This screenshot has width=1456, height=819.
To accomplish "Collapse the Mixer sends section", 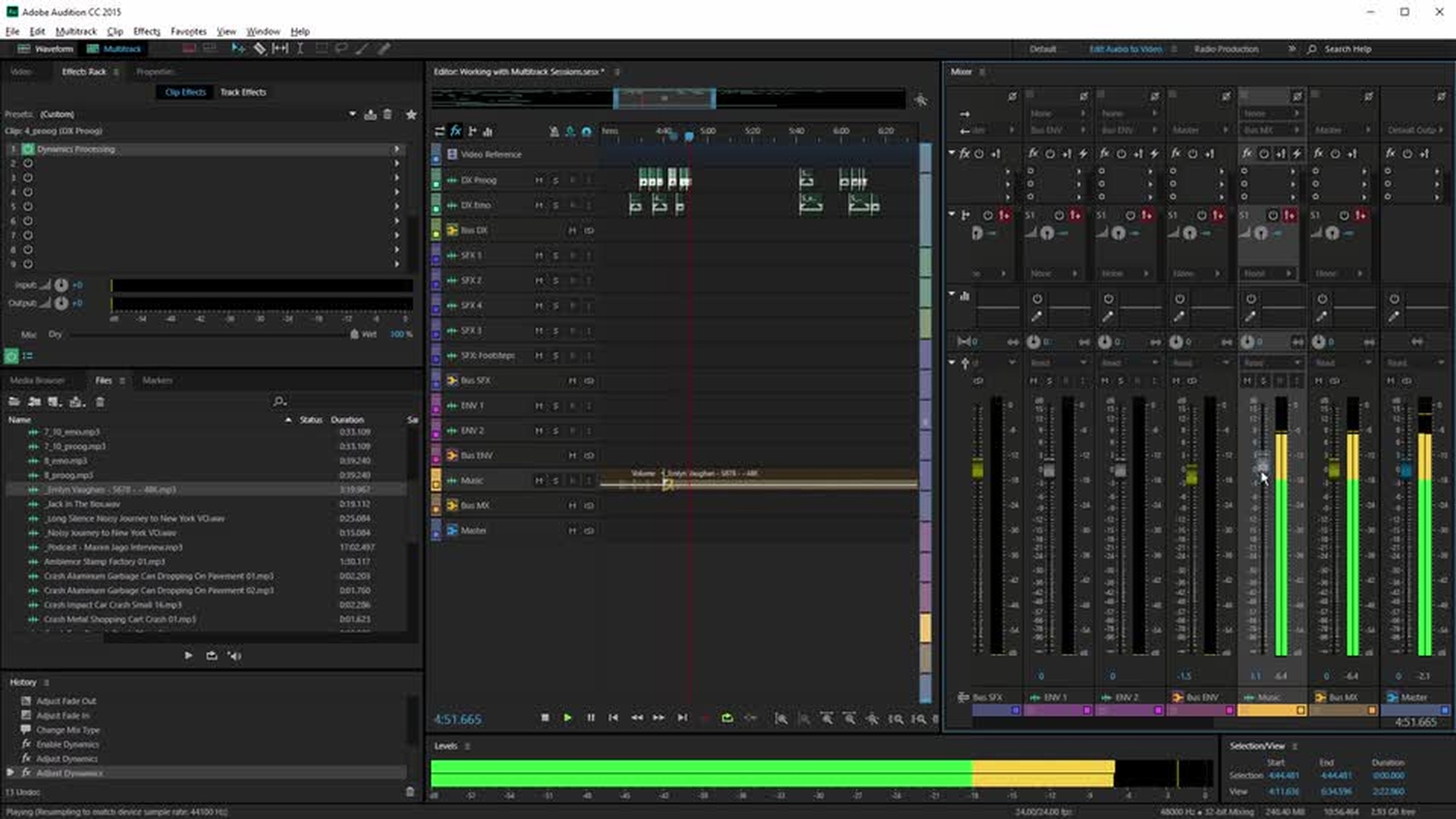I will pos(952,215).
